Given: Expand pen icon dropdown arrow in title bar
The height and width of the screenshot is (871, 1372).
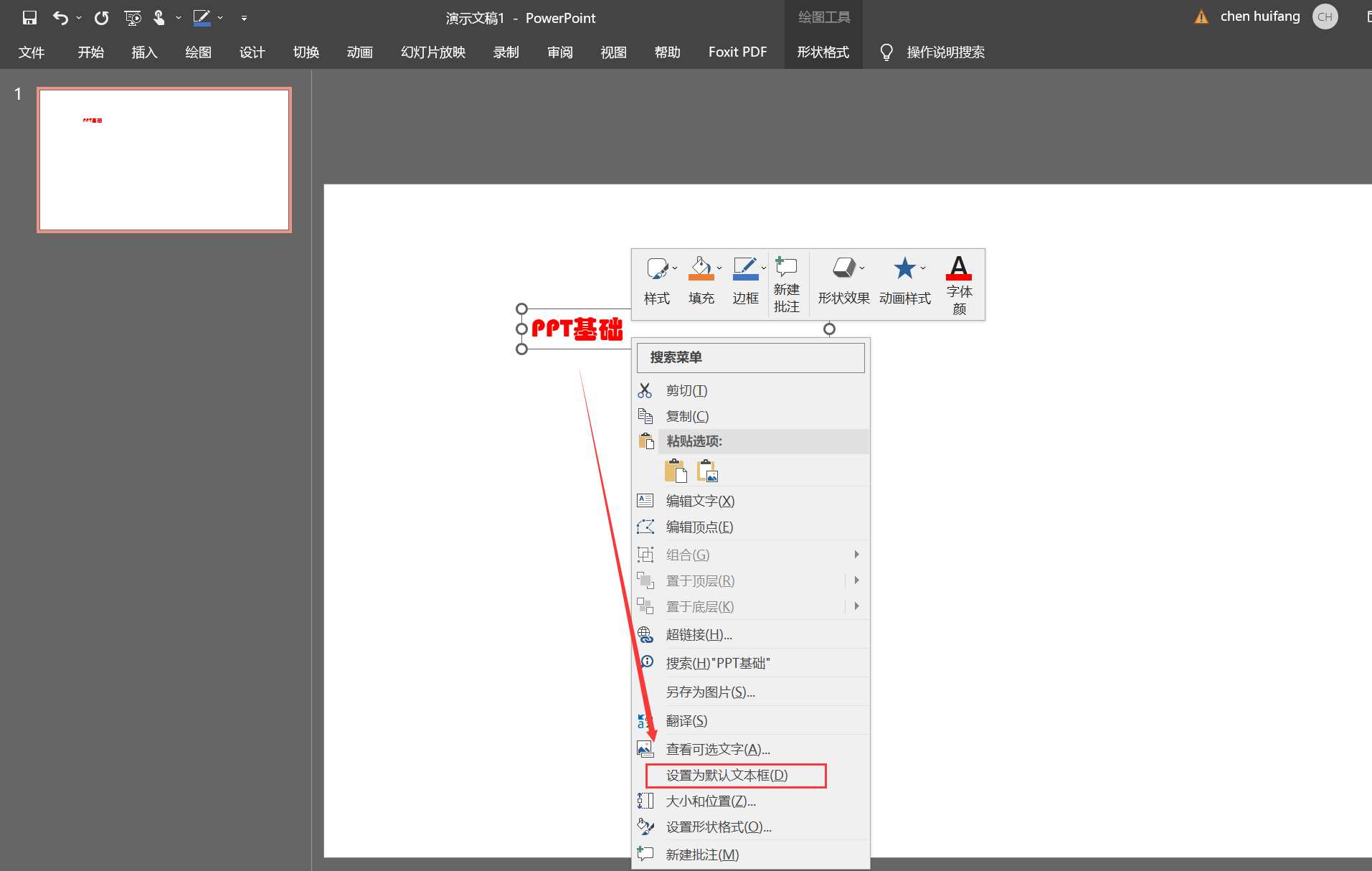Looking at the screenshot, I should [220, 18].
